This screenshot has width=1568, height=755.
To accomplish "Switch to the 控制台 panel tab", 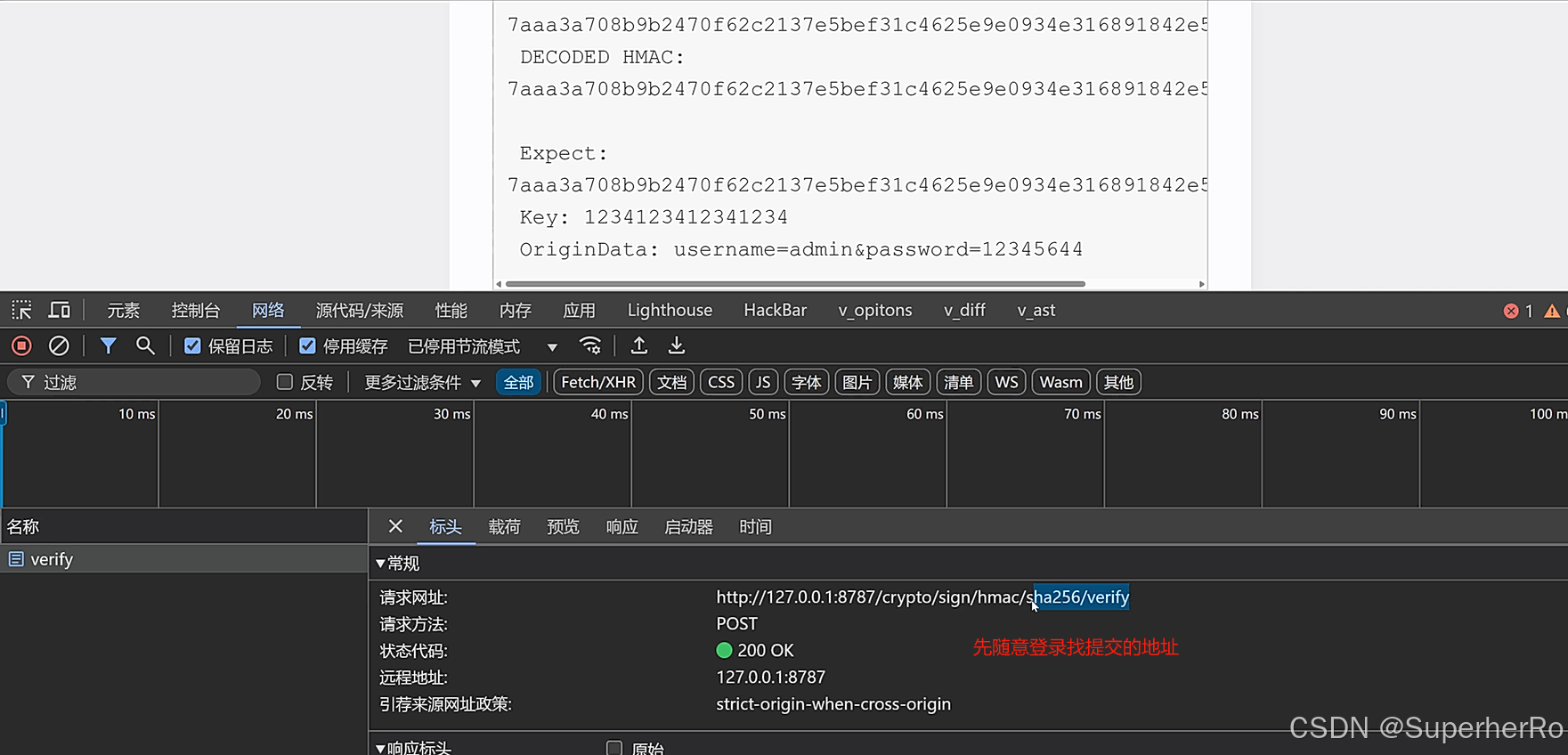I will point(196,310).
